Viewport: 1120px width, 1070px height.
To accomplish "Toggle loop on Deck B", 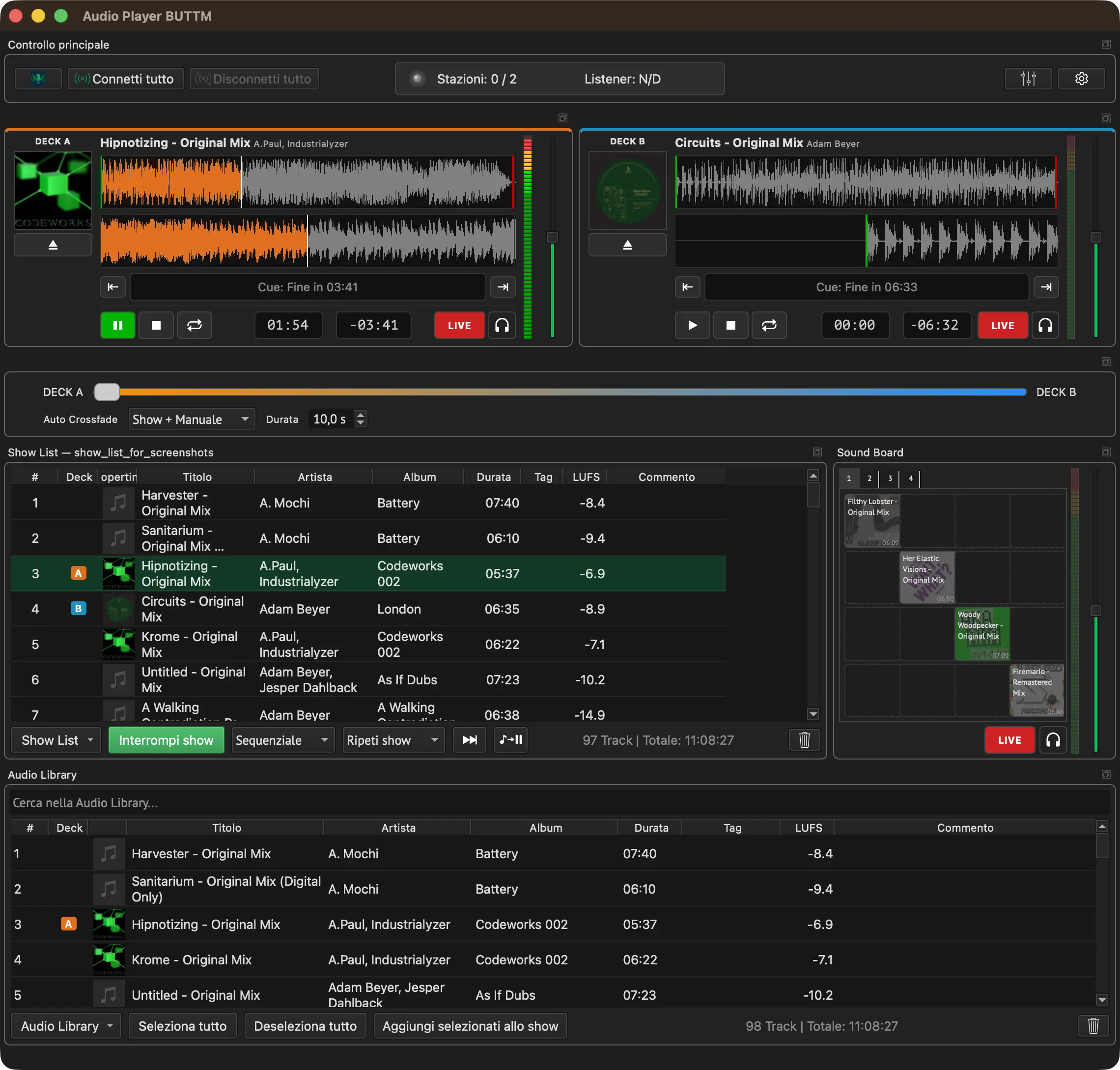I will [x=769, y=325].
